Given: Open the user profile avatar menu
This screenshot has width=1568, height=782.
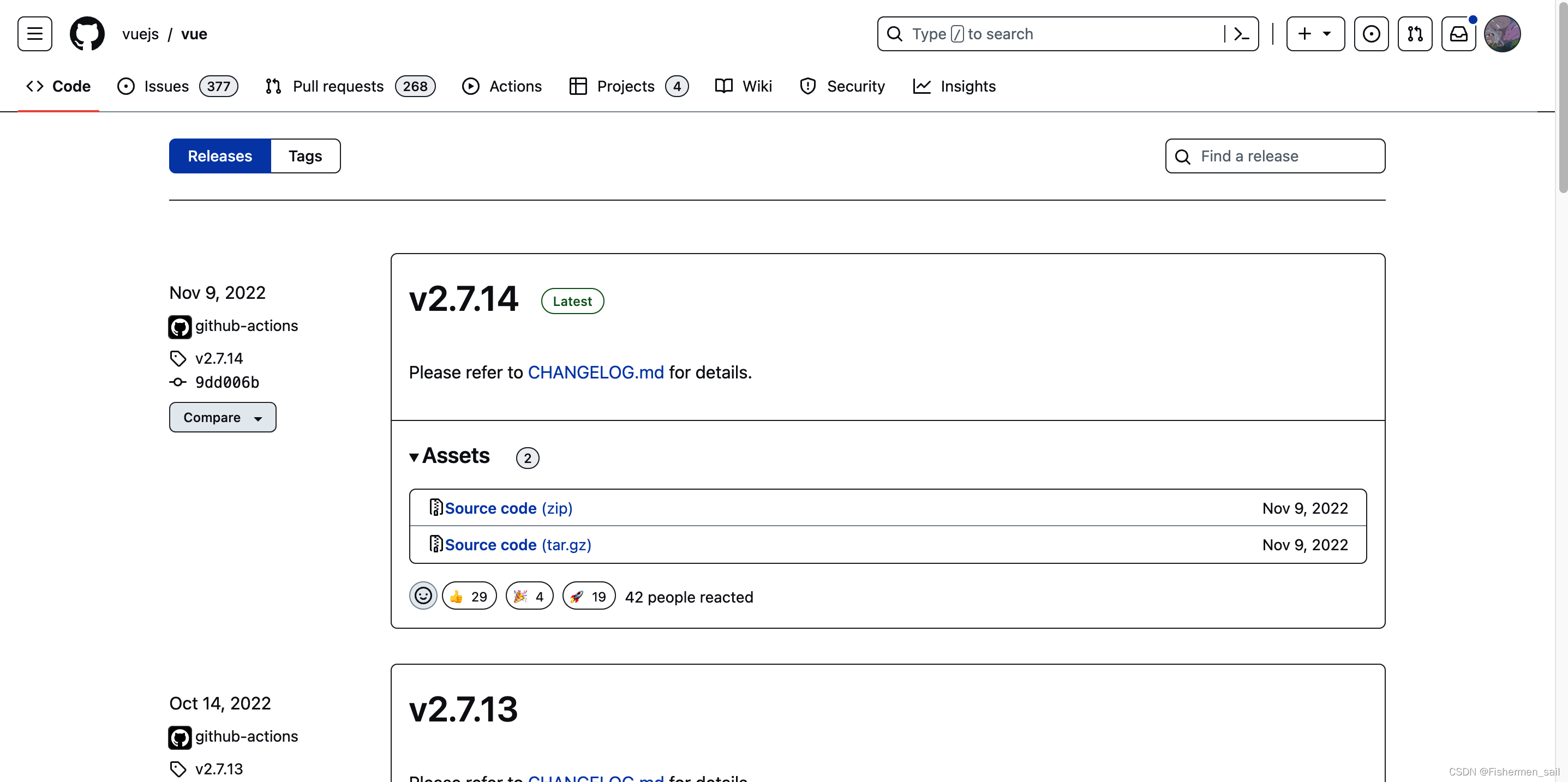Looking at the screenshot, I should [x=1503, y=33].
